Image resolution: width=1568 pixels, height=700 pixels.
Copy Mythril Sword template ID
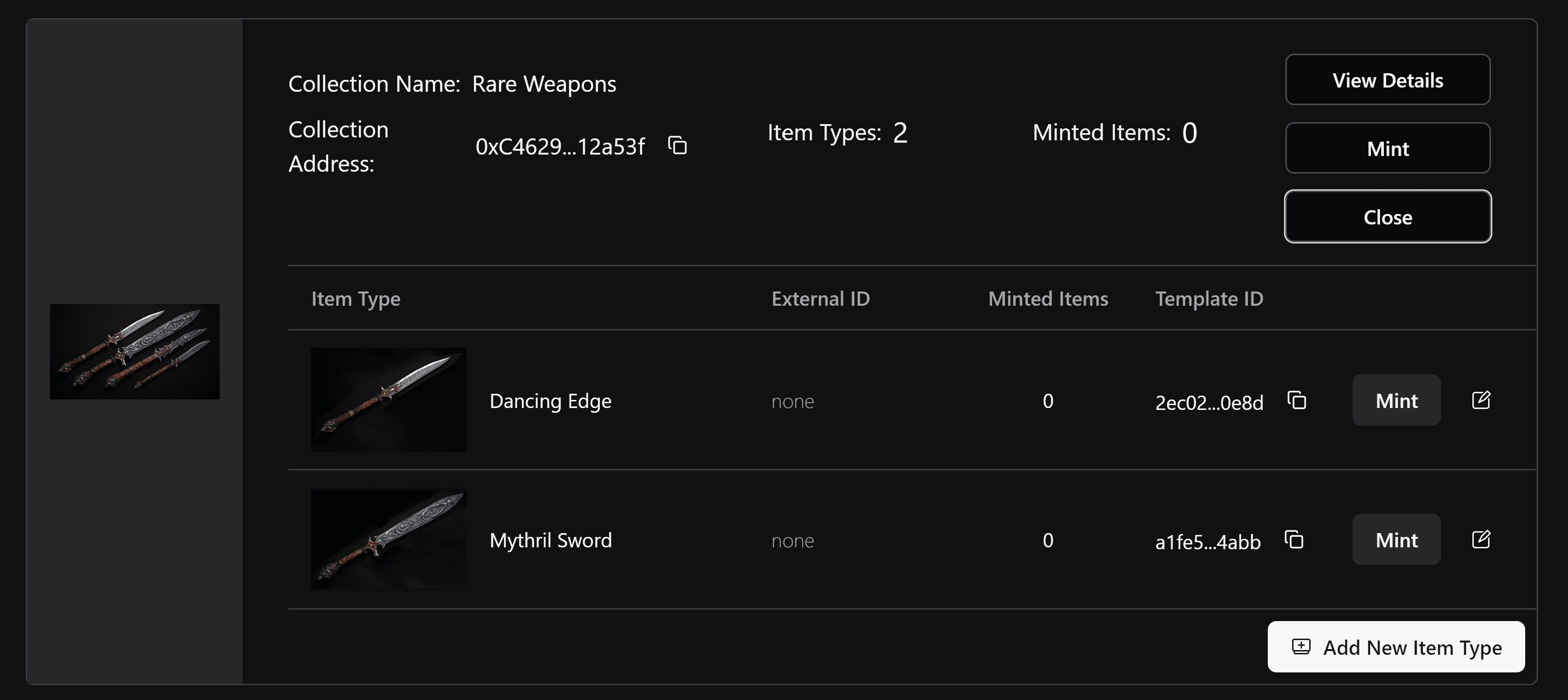(1294, 540)
